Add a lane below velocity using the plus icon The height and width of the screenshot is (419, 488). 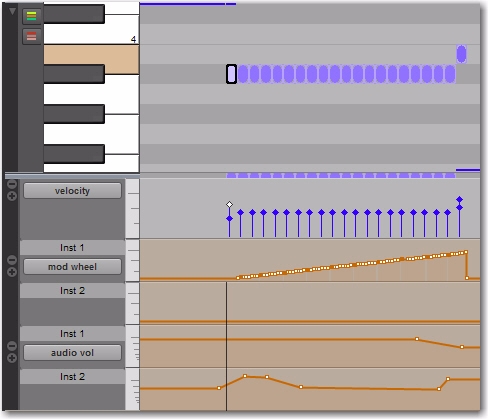coord(12,196)
